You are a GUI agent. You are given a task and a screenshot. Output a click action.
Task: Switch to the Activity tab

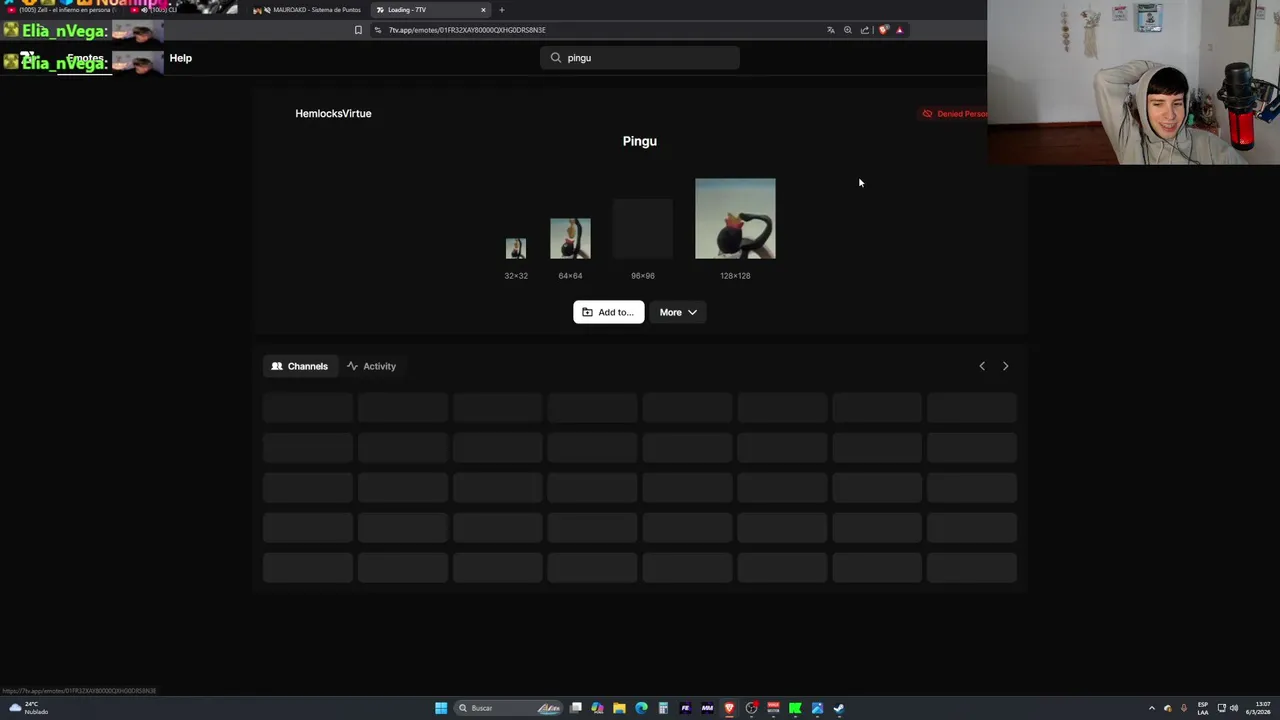click(x=372, y=366)
